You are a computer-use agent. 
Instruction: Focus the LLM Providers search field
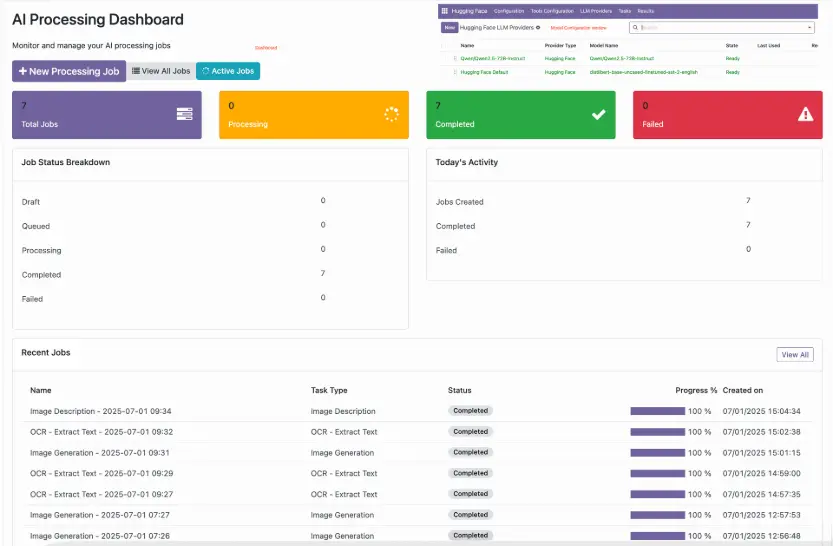tap(722, 28)
